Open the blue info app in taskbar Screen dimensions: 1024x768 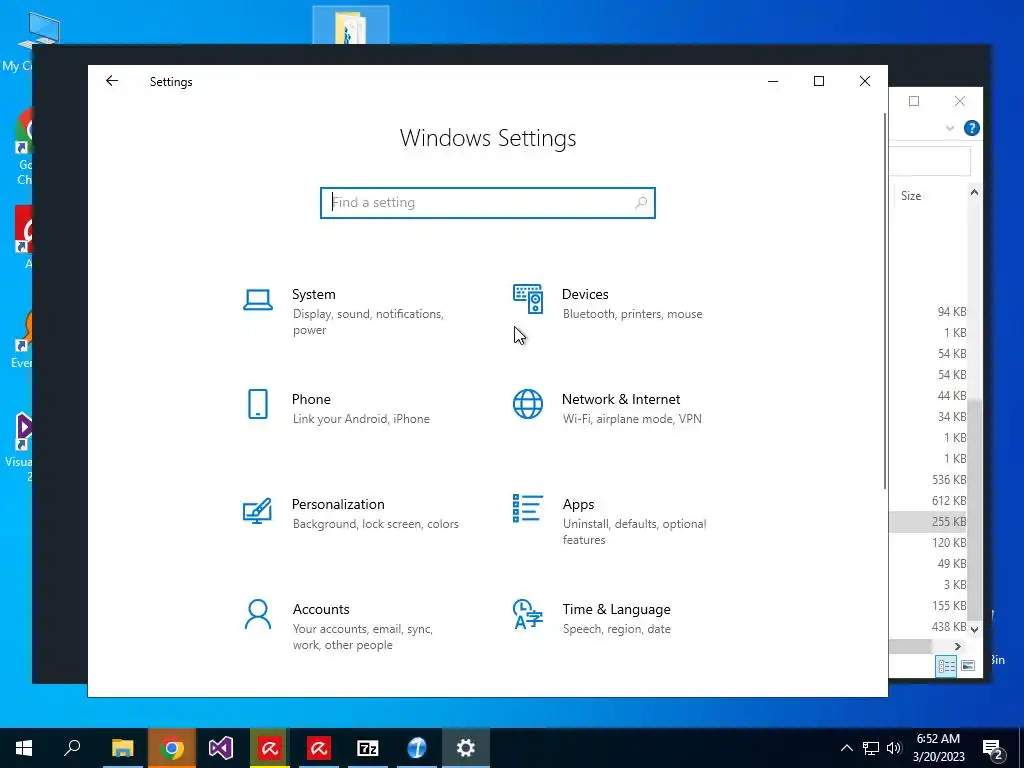pos(417,748)
